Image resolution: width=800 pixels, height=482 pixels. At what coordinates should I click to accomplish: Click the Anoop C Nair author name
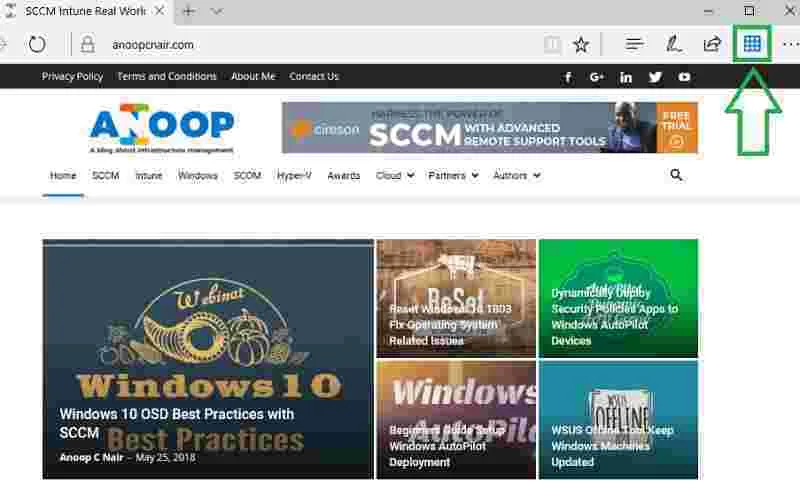click(91, 458)
